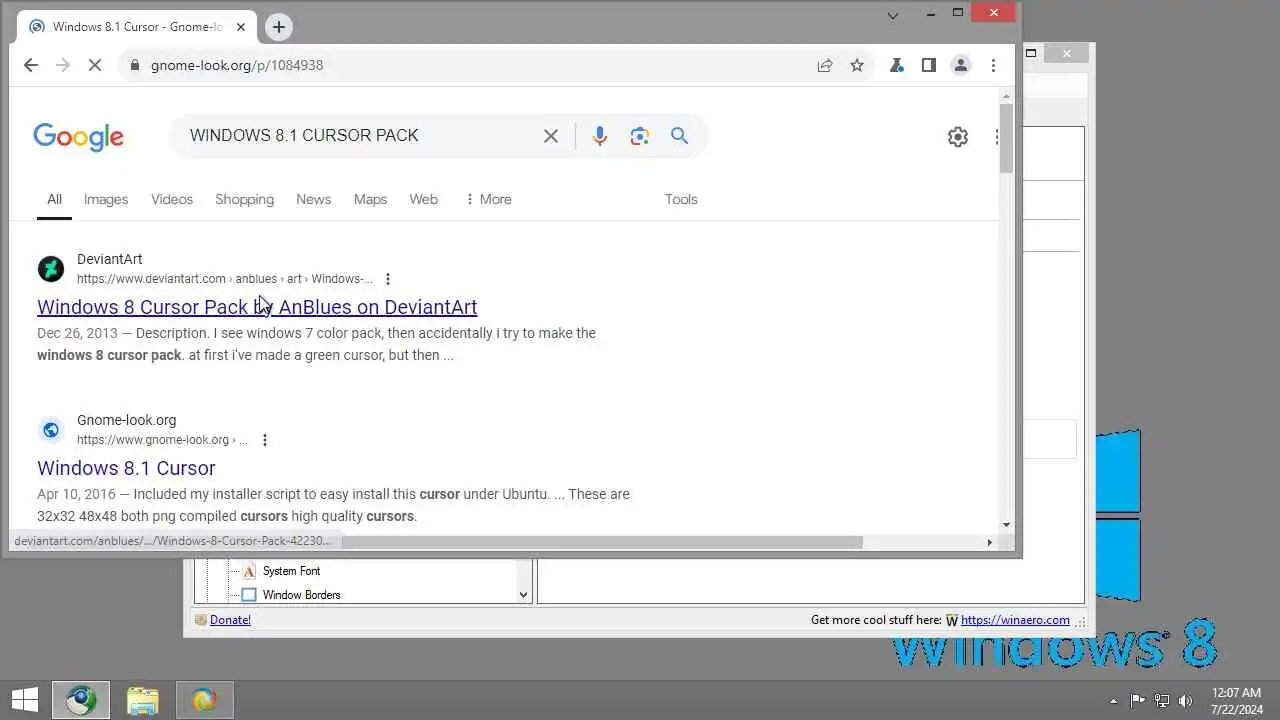The image size is (1280, 720).
Task: Click Winaero tree scroll down arrow
Action: pos(523,595)
